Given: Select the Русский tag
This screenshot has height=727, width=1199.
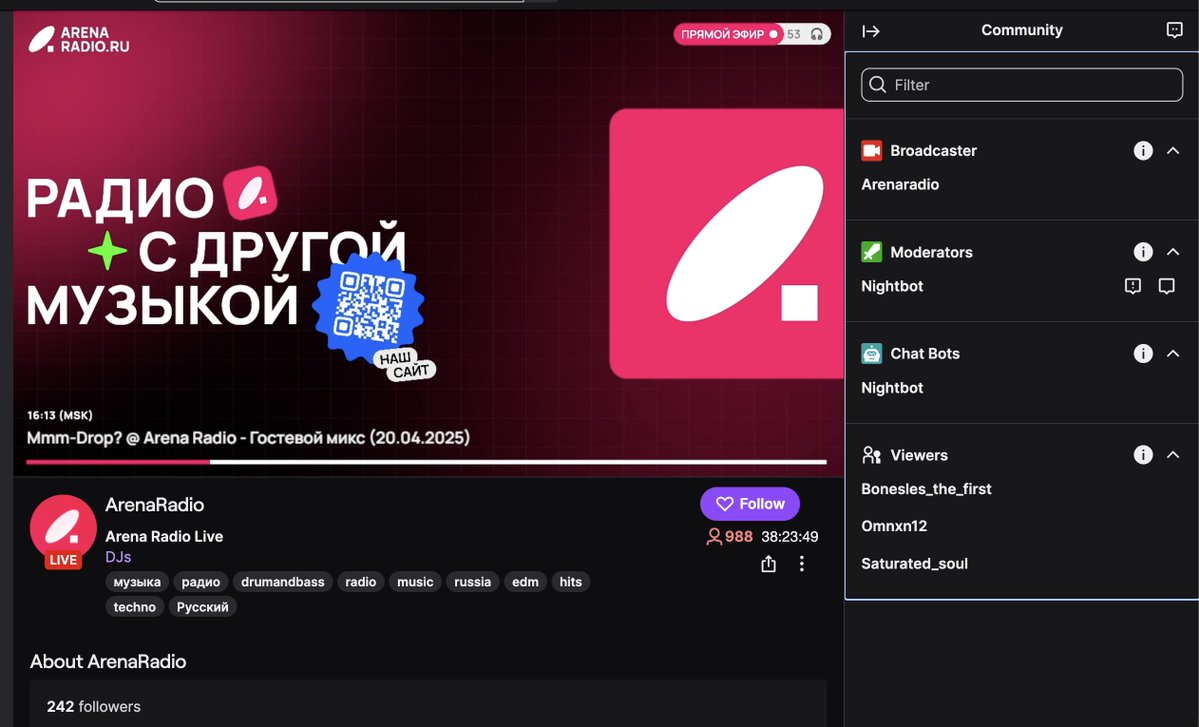Looking at the screenshot, I should 203,607.
